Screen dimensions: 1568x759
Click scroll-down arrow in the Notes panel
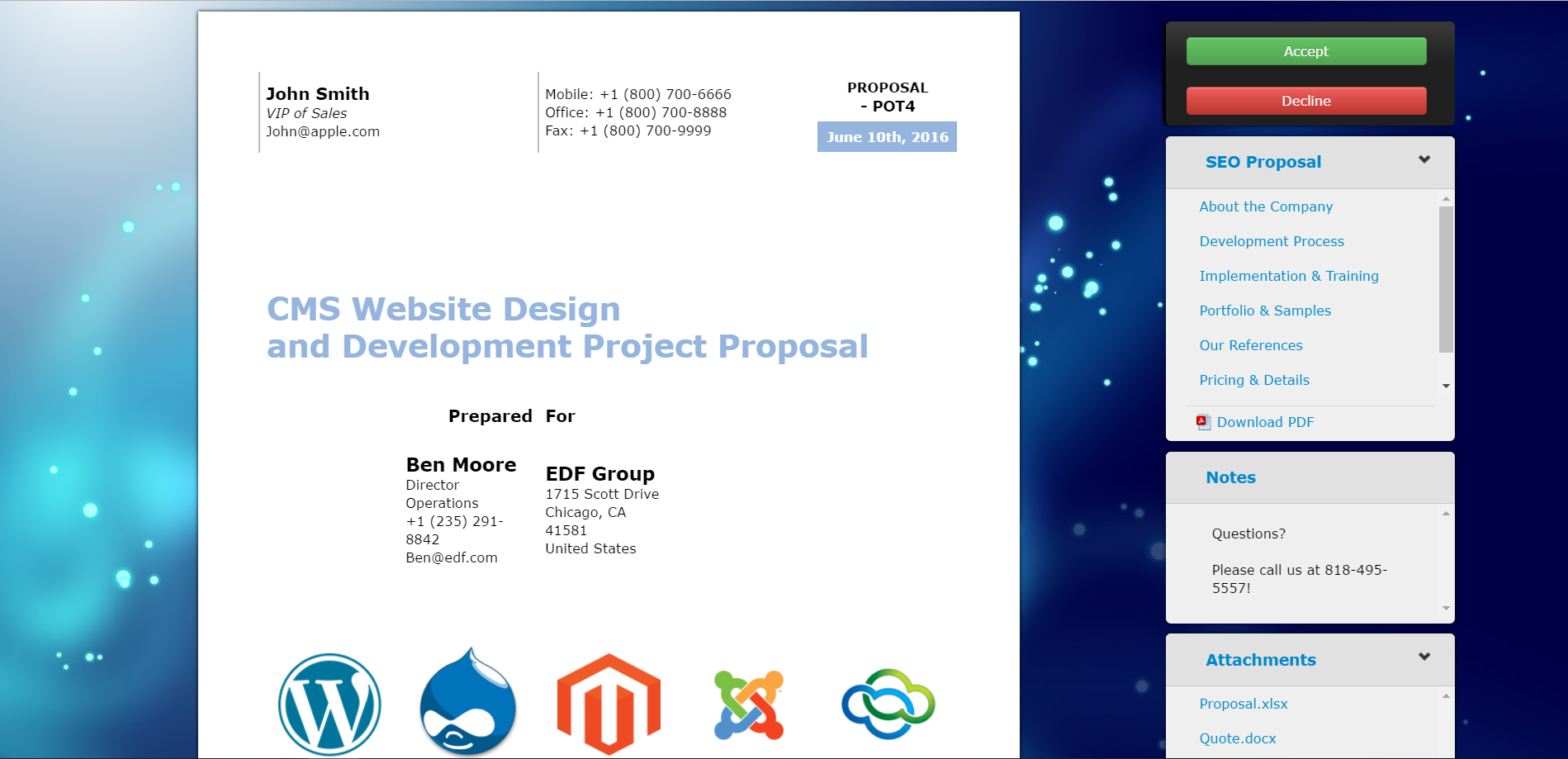pos(1446,608)
